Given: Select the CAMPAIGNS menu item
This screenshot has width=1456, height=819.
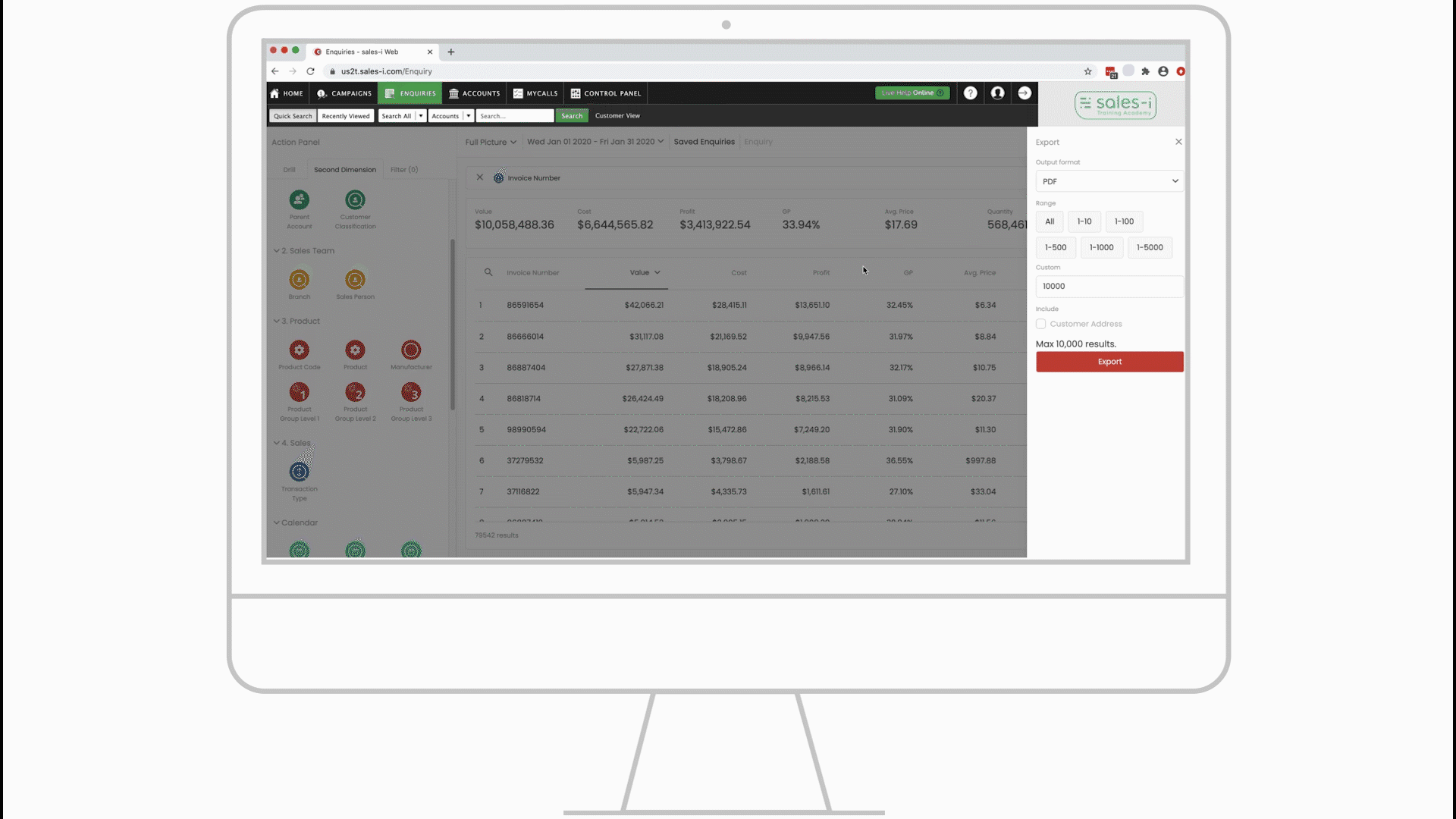Looking at the screenshot, I should [345, 93].
